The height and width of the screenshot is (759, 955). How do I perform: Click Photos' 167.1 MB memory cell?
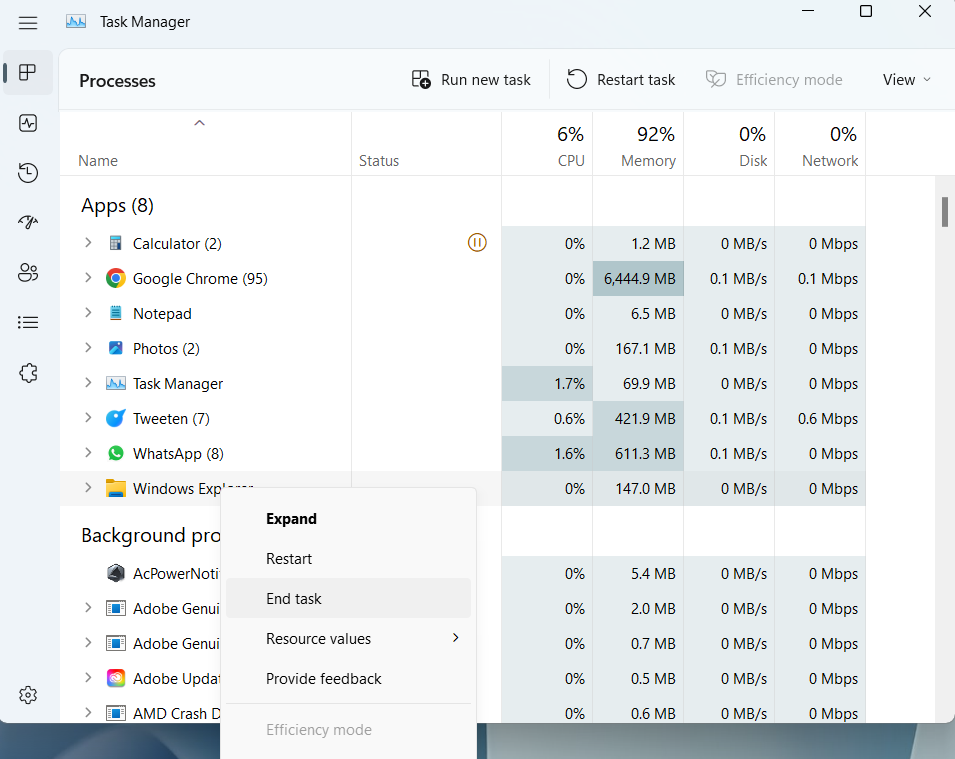(x=638, y=348)
